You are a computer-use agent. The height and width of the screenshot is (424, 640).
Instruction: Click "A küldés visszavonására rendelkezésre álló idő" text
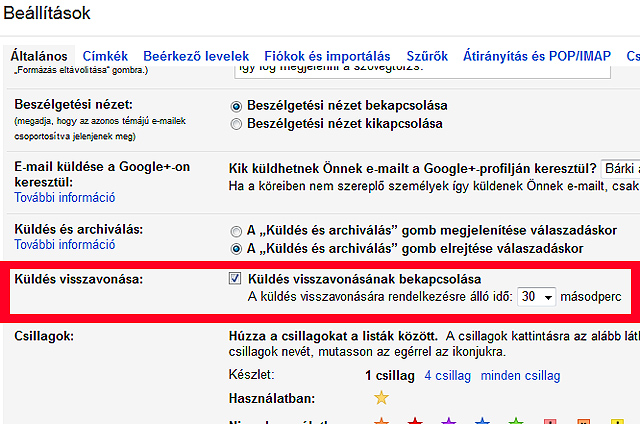[380, 297]
